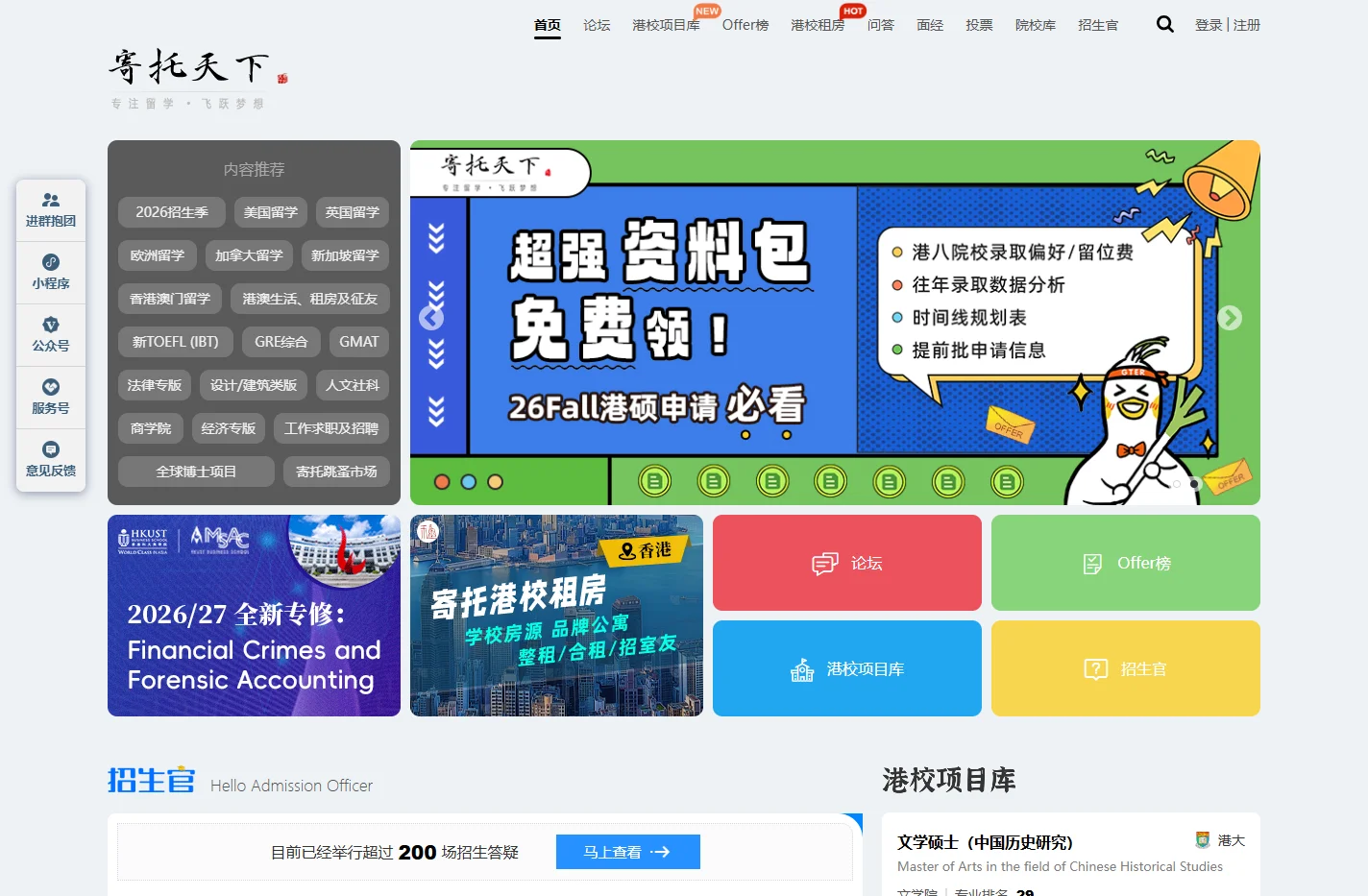Click the search magnifier icon
This screenshot has height=896, width=1368.
pyautogui.click(x=1164, y=24)
